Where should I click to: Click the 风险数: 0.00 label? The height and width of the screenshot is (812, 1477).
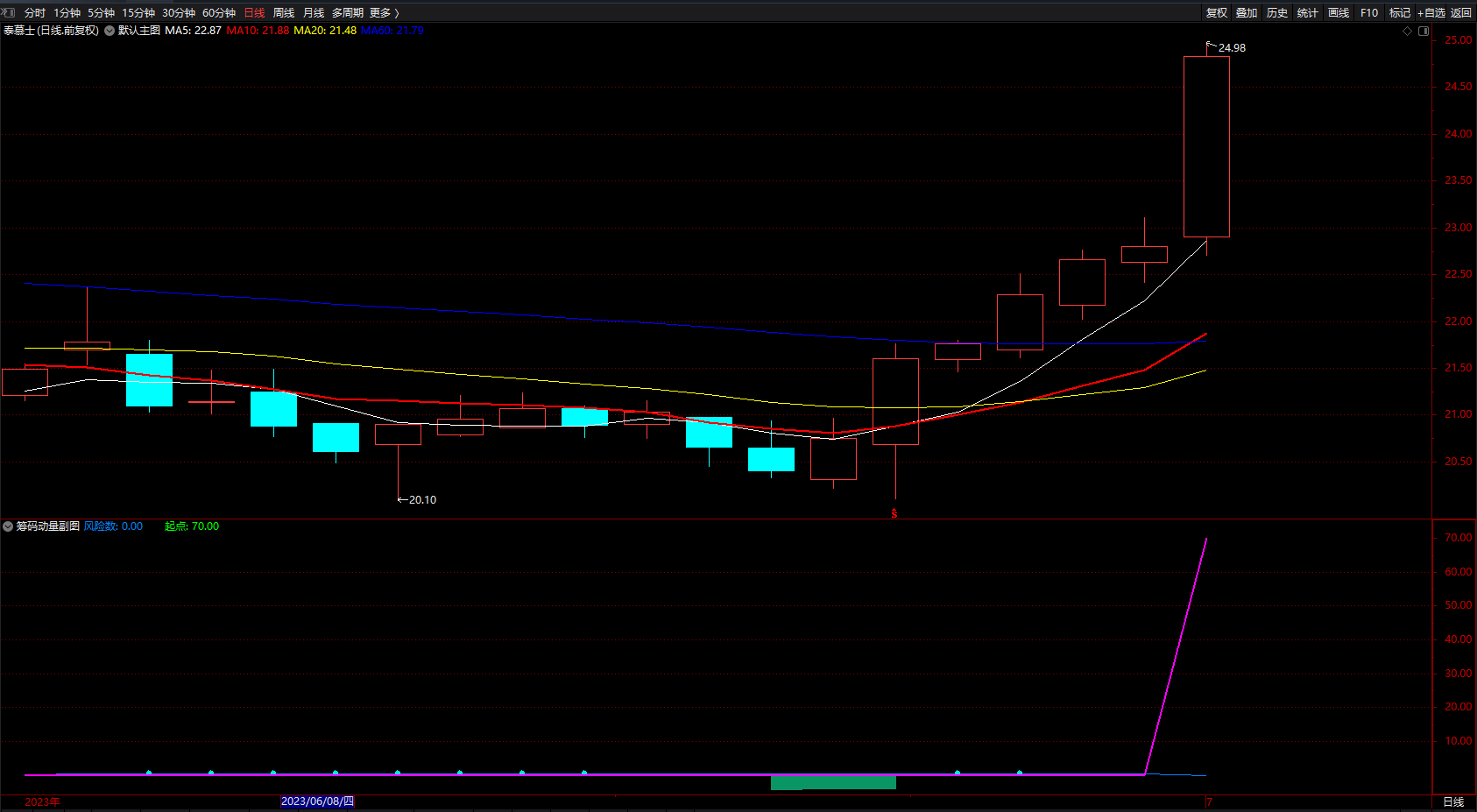113,526
